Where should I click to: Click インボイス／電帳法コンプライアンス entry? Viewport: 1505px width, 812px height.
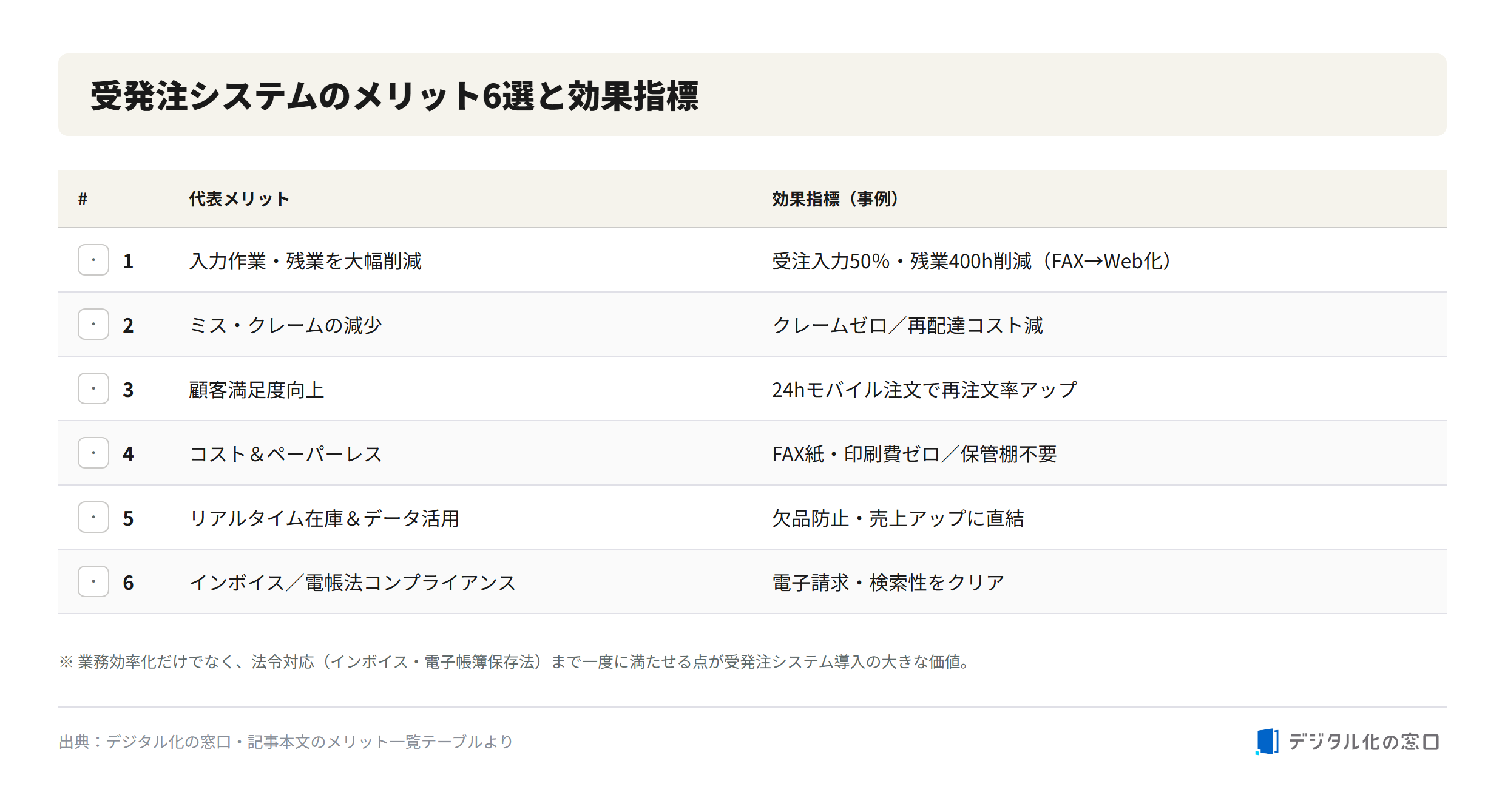coord(353,583)
